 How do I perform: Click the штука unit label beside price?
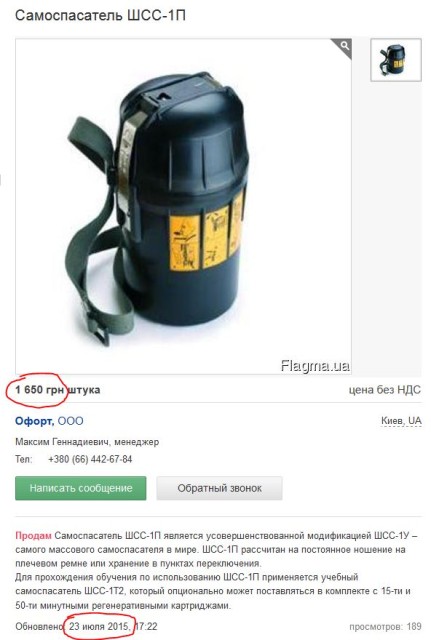click(84, 390)
